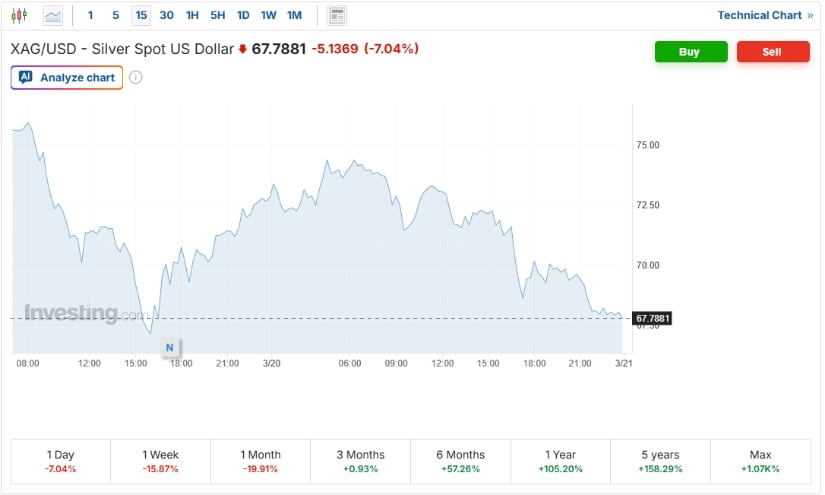Image resolution: width=825 pixels, height=495 pixels.
Task: Show the 5 years performance range
Action: (x=660, y=461)
